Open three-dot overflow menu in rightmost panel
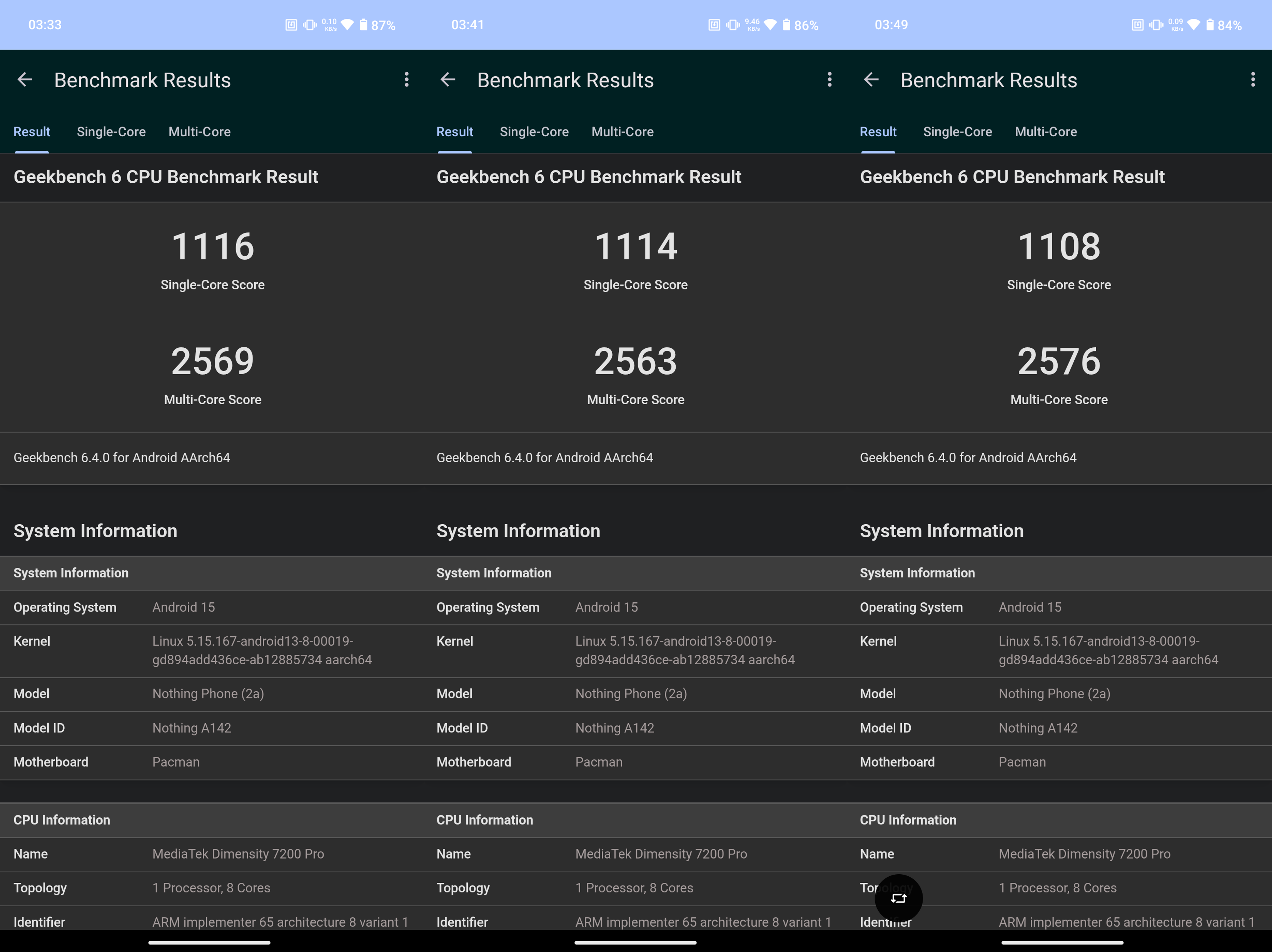Viewport: 1272px width, 952px height. click(1252, 79)
